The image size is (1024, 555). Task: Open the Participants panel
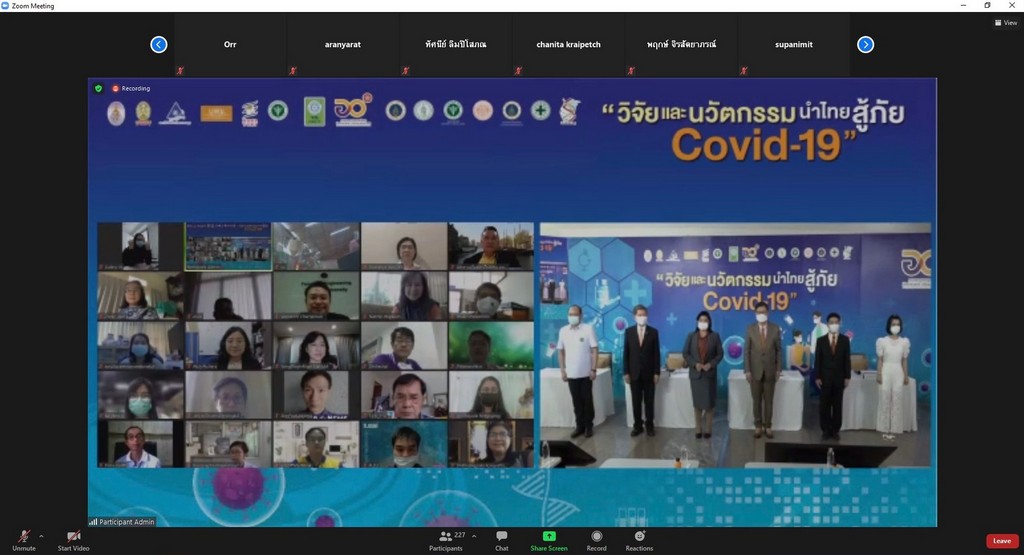coord(446,538)
